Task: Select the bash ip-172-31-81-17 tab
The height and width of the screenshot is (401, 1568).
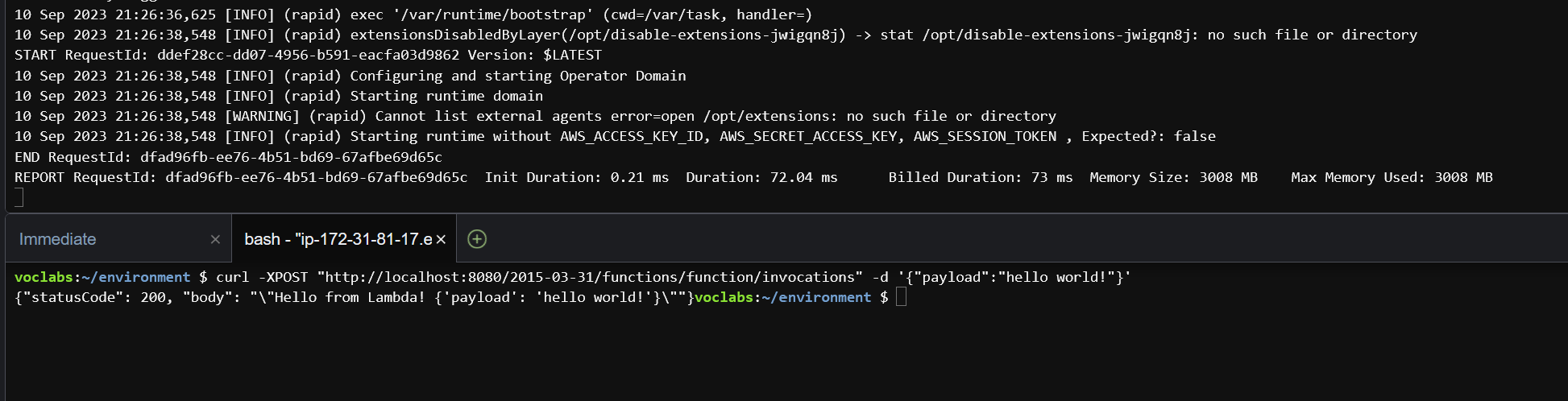Action: [x=338, y=239]
